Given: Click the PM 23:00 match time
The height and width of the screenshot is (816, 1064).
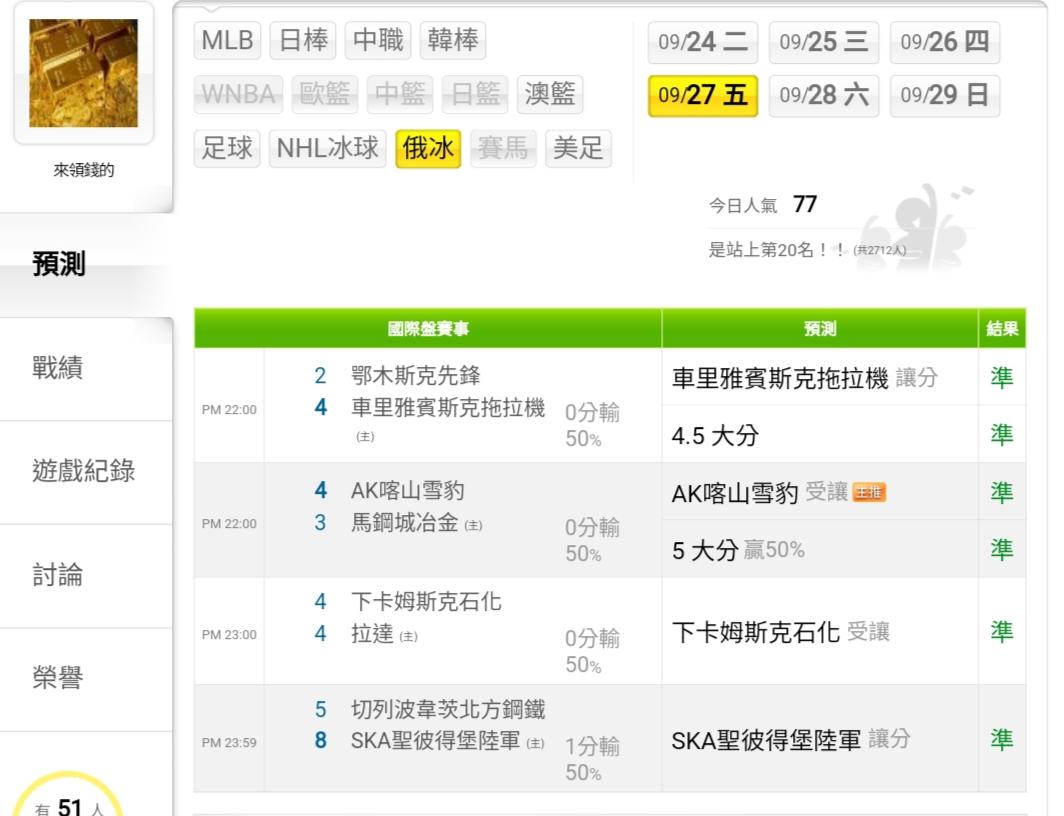Looking at the screenshot, I should 229,635.
